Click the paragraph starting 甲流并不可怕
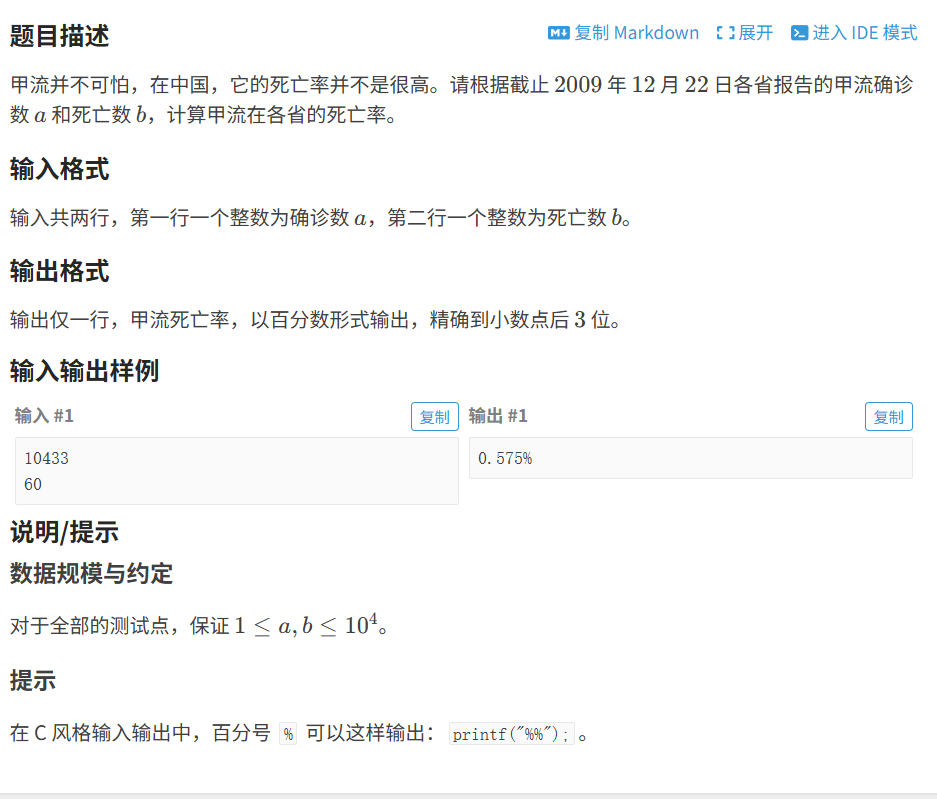This screenshot has height=799, width=937. [461, 99]
